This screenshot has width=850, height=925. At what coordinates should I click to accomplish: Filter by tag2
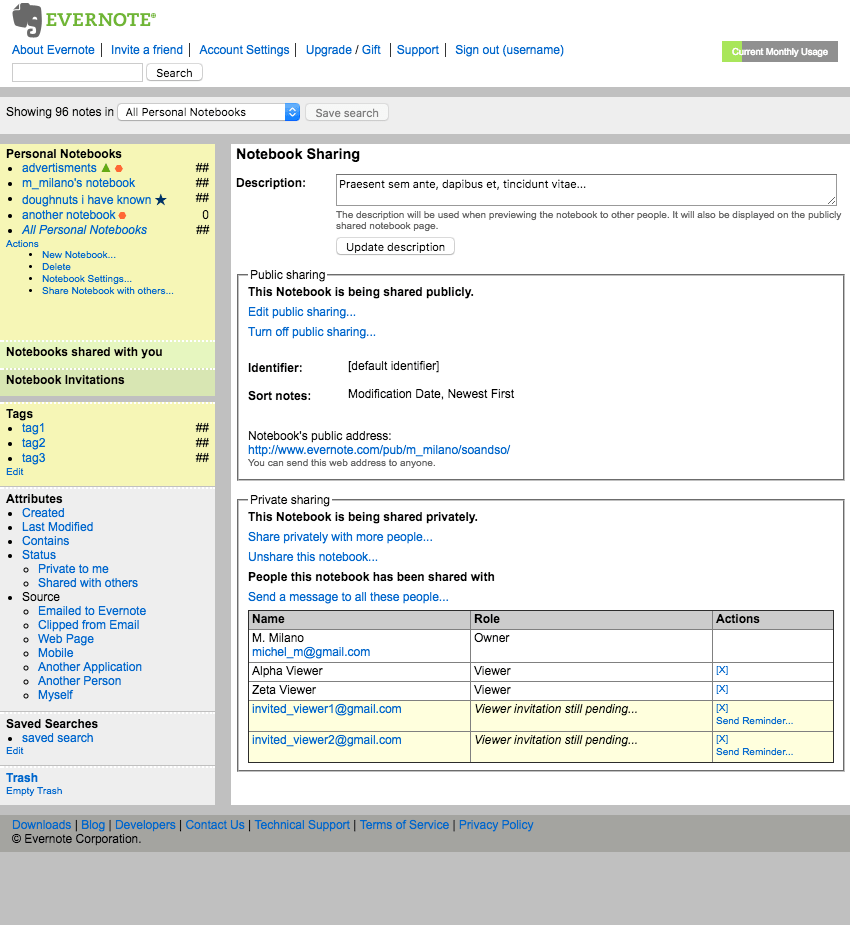[x=34, y=443]
